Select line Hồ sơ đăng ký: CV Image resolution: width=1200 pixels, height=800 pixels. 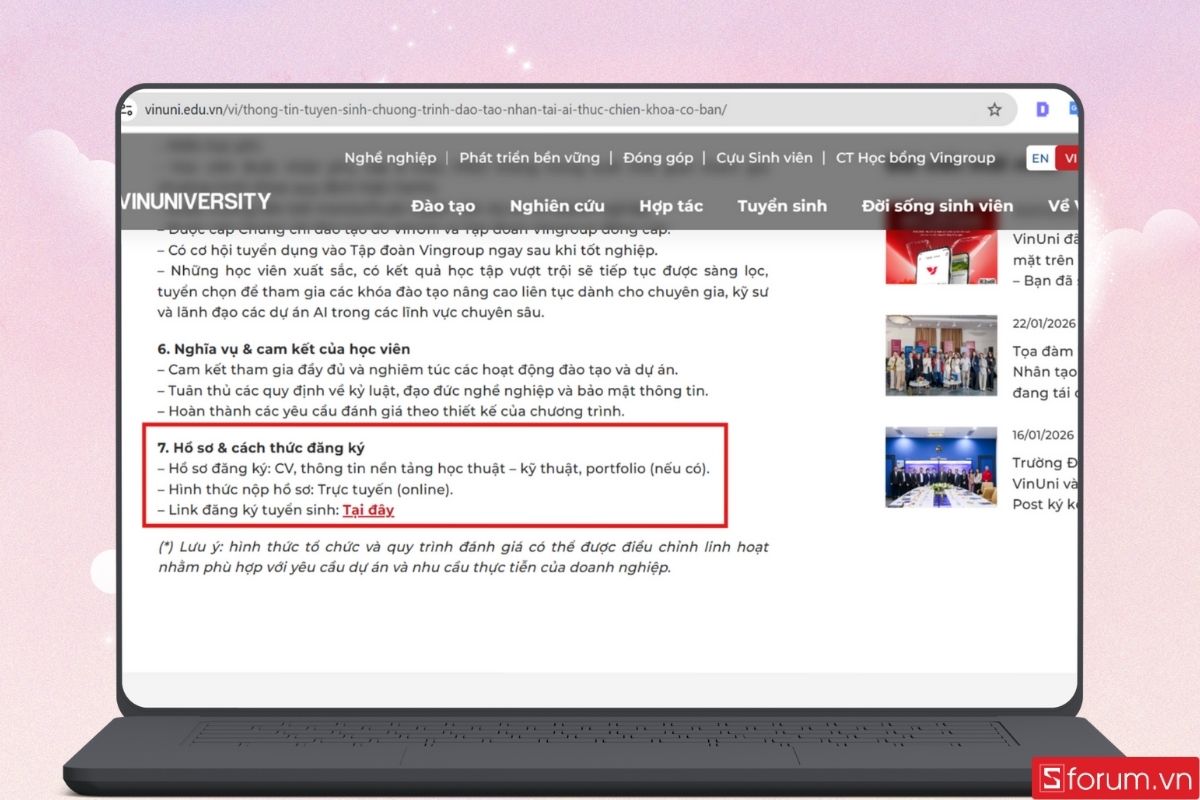coord(433,469)
